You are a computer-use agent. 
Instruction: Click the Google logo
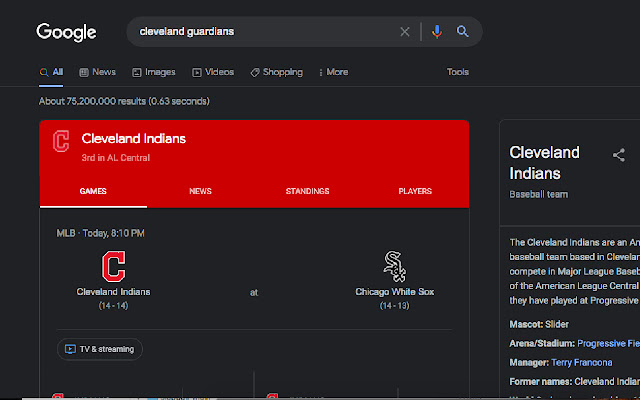click(x=66, y=32)
